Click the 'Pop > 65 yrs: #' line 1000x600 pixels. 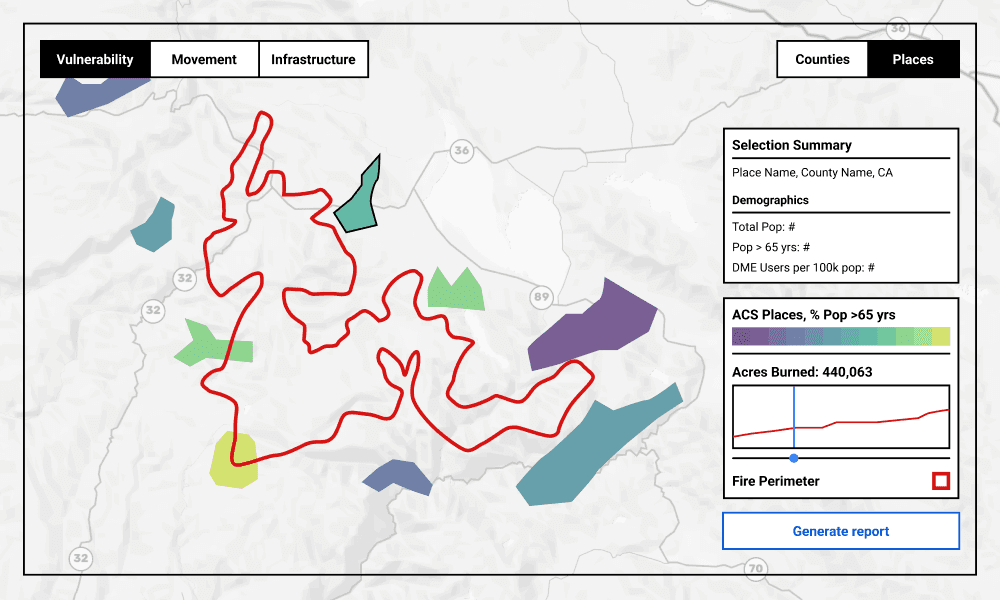click(770, 247)
